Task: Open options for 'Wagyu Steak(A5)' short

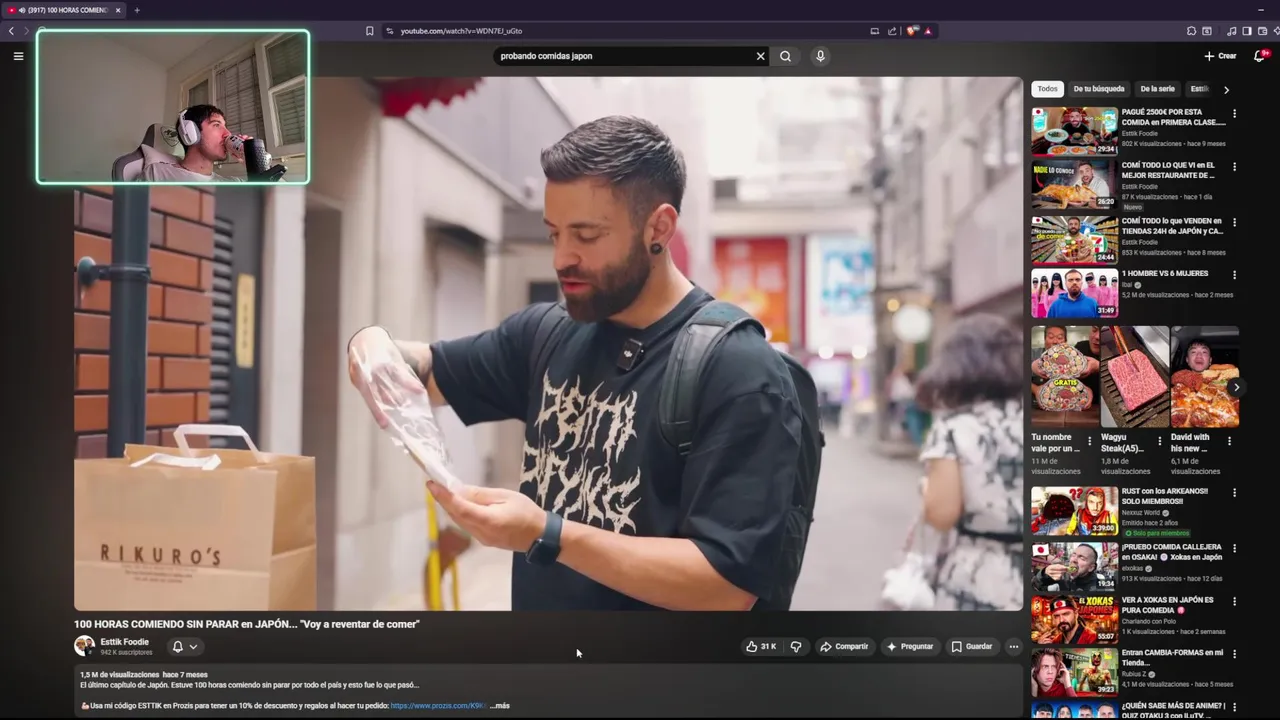Action: coord(1159,440)
